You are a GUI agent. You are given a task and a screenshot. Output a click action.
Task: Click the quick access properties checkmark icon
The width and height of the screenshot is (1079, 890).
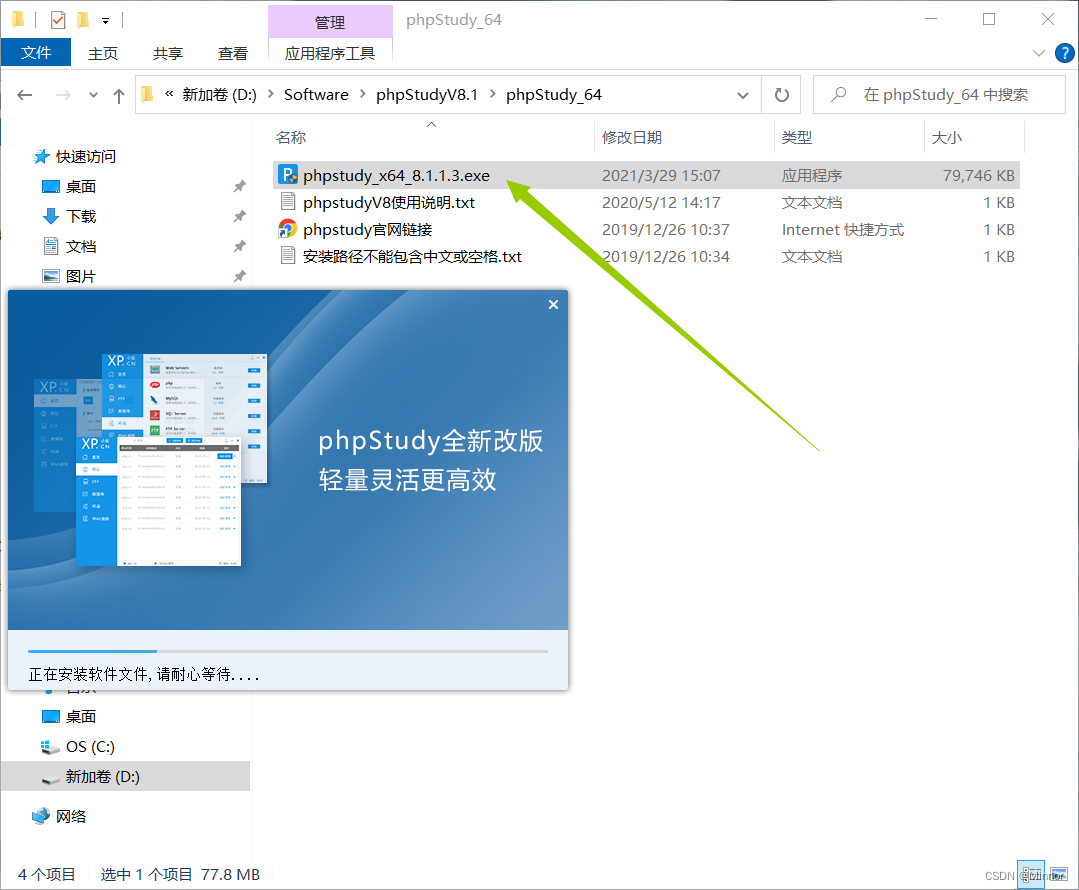(58, 20)
